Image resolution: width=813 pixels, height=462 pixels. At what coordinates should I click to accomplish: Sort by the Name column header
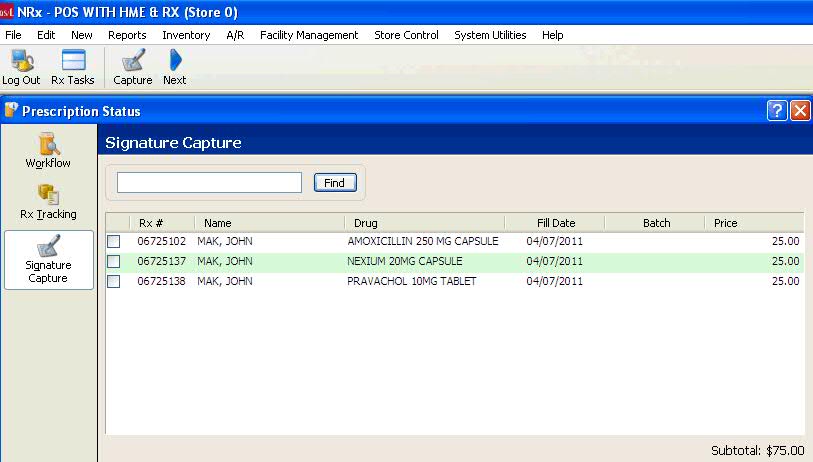[x=270, y=223]
